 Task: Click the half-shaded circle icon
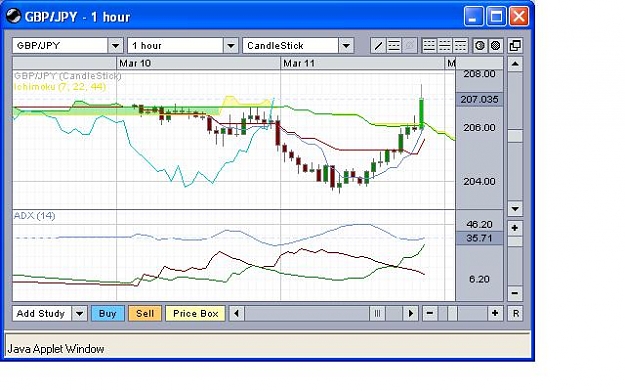(480, 45)
